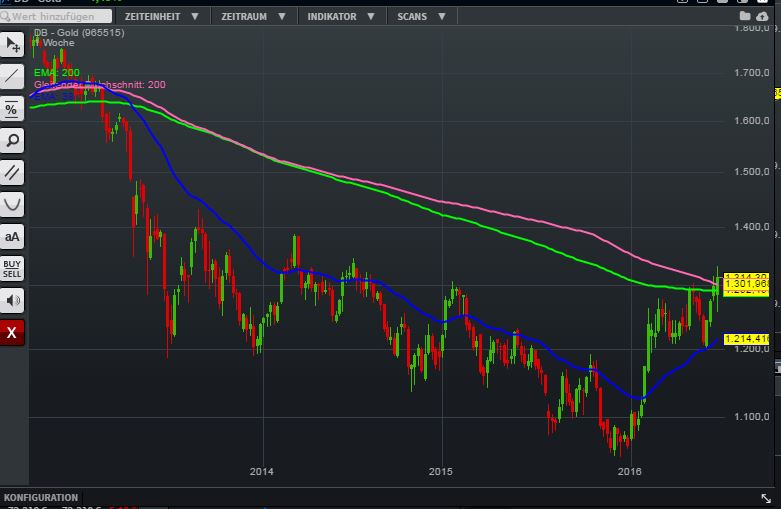Click the 'Wert hinzufügen' search field
Screen dimensions: 781x509
click(56, 16)
